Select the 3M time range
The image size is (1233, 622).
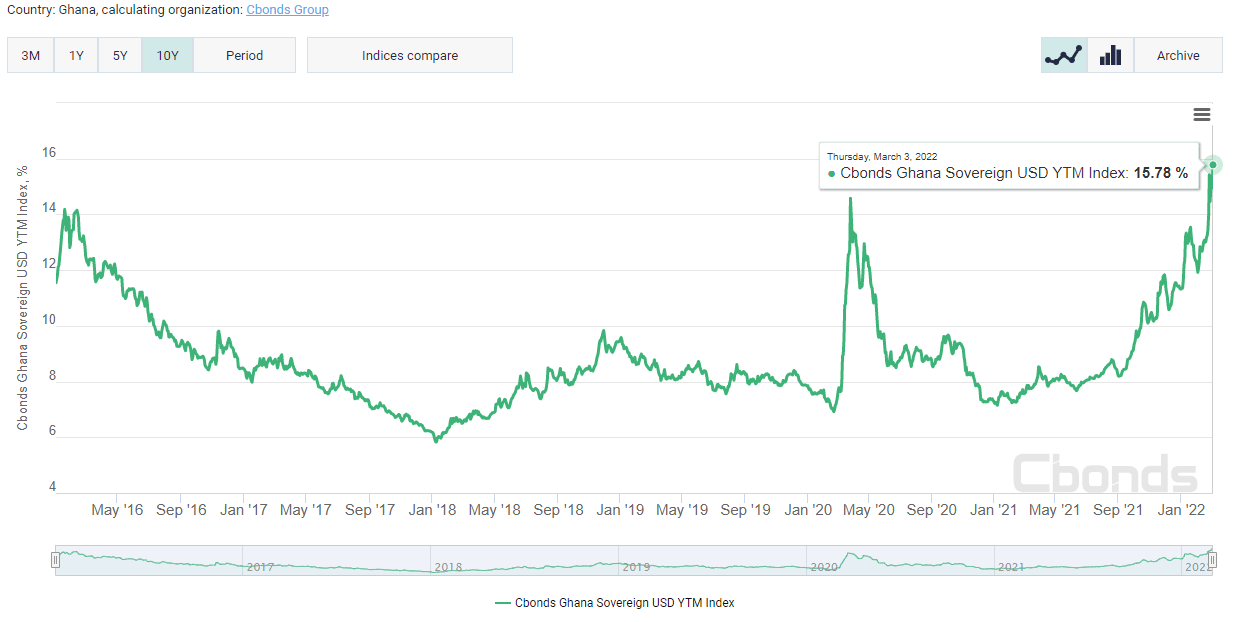(x=31, y=55)
